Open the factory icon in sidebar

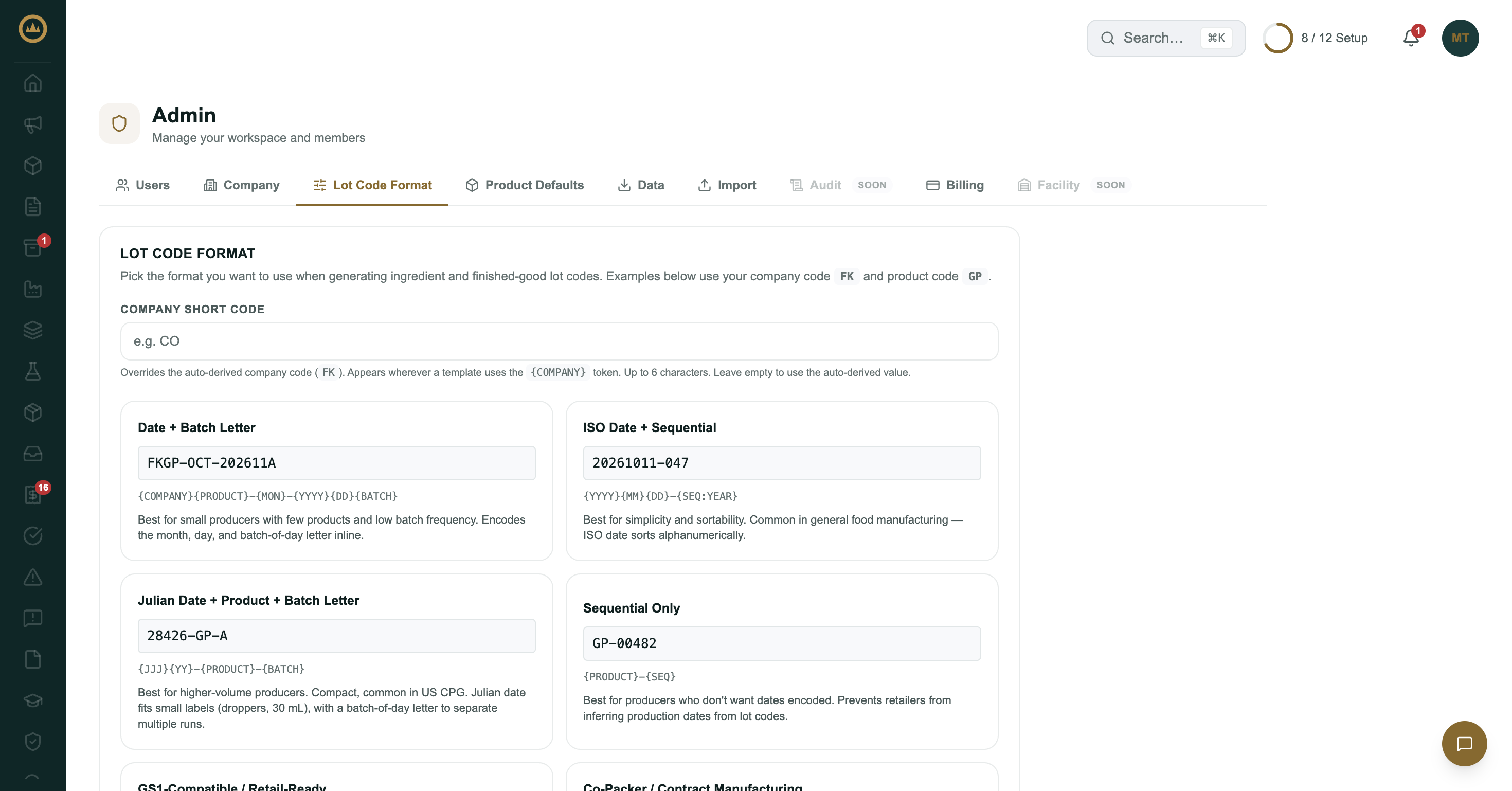(x=33, y=289)
